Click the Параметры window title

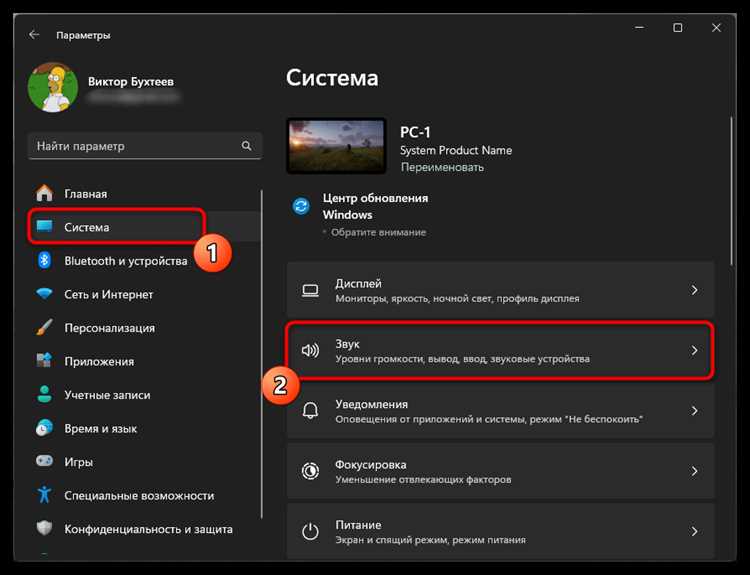point(83,35)
